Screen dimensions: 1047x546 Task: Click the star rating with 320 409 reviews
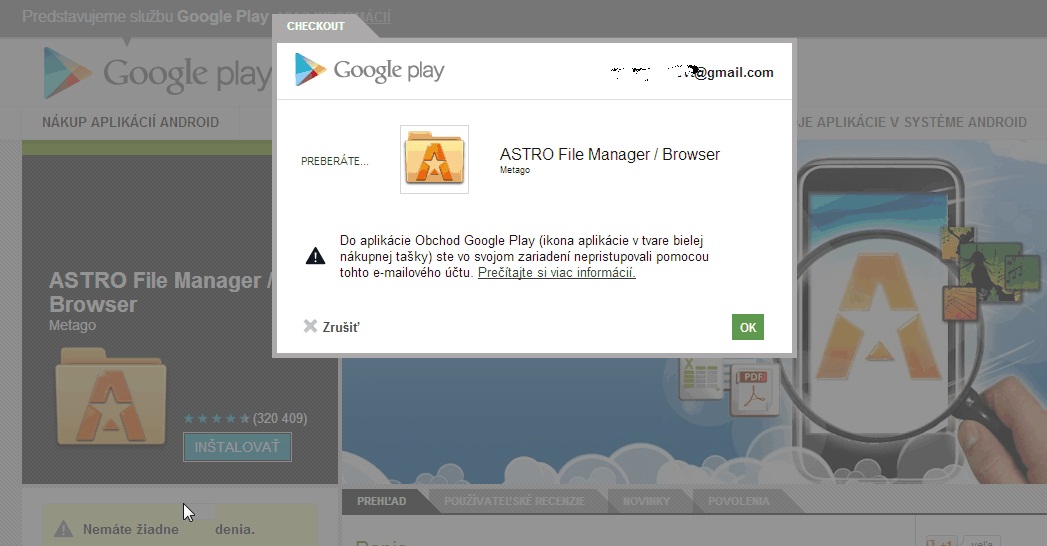coord(245,419)
